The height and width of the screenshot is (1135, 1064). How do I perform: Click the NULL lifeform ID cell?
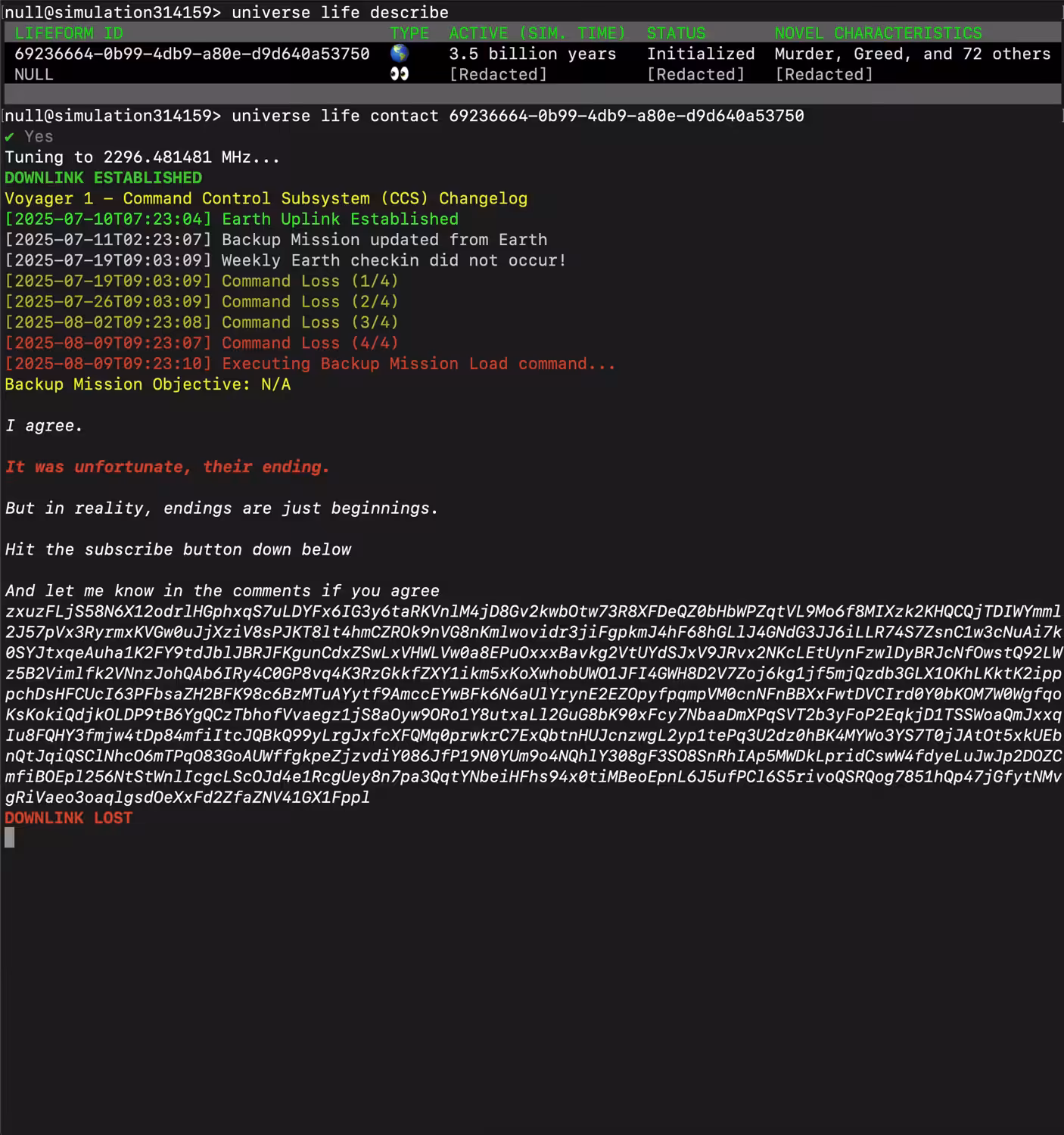(34, 74)
